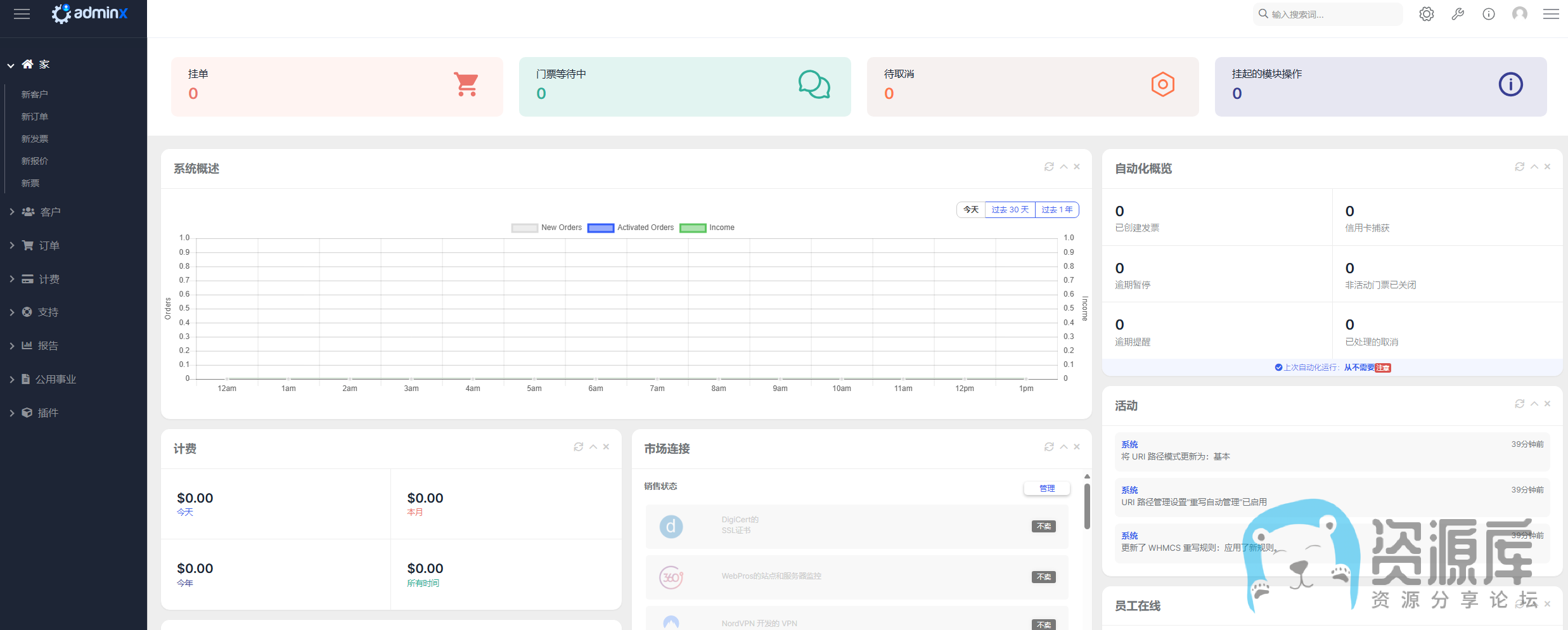Click 不卖 badge for DigiCert SSL证书
Screen dimensions: 1568x630
(x=1043, y=526)
